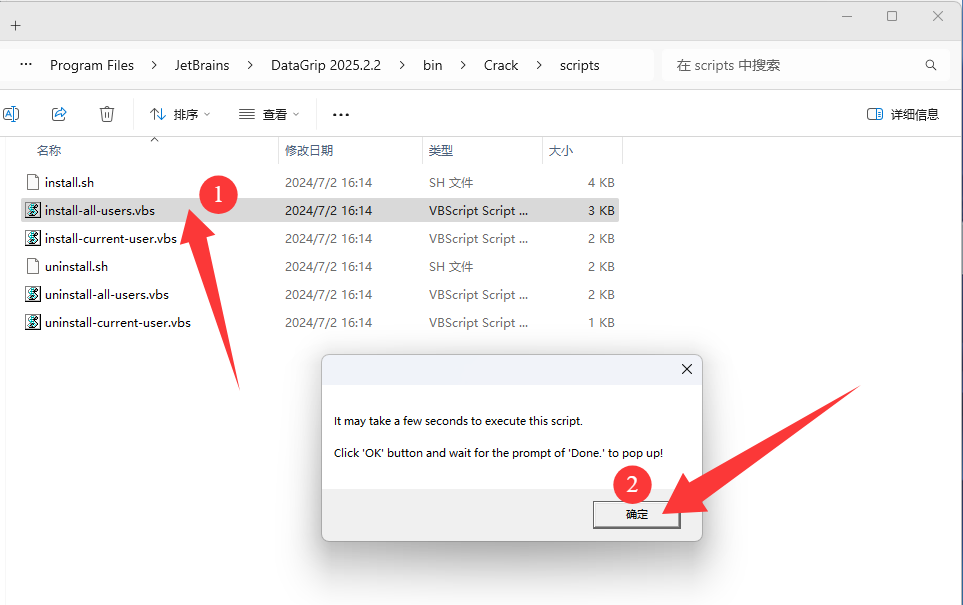Click the date cell of install-current-user.vbs
Screen dimensions: 963x605
(329, 238)
